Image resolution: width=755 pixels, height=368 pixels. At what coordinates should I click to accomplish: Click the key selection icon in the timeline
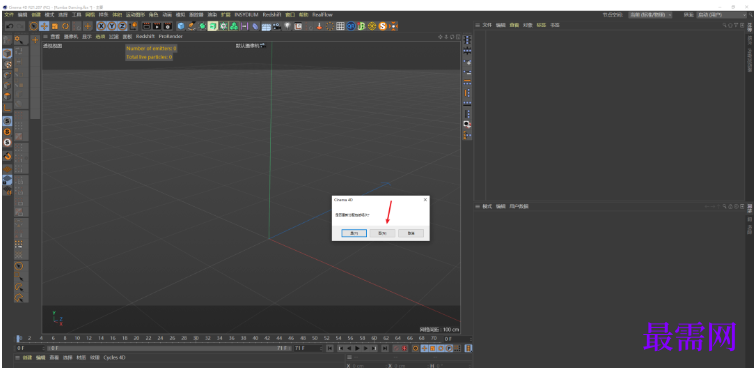(416, 348)
